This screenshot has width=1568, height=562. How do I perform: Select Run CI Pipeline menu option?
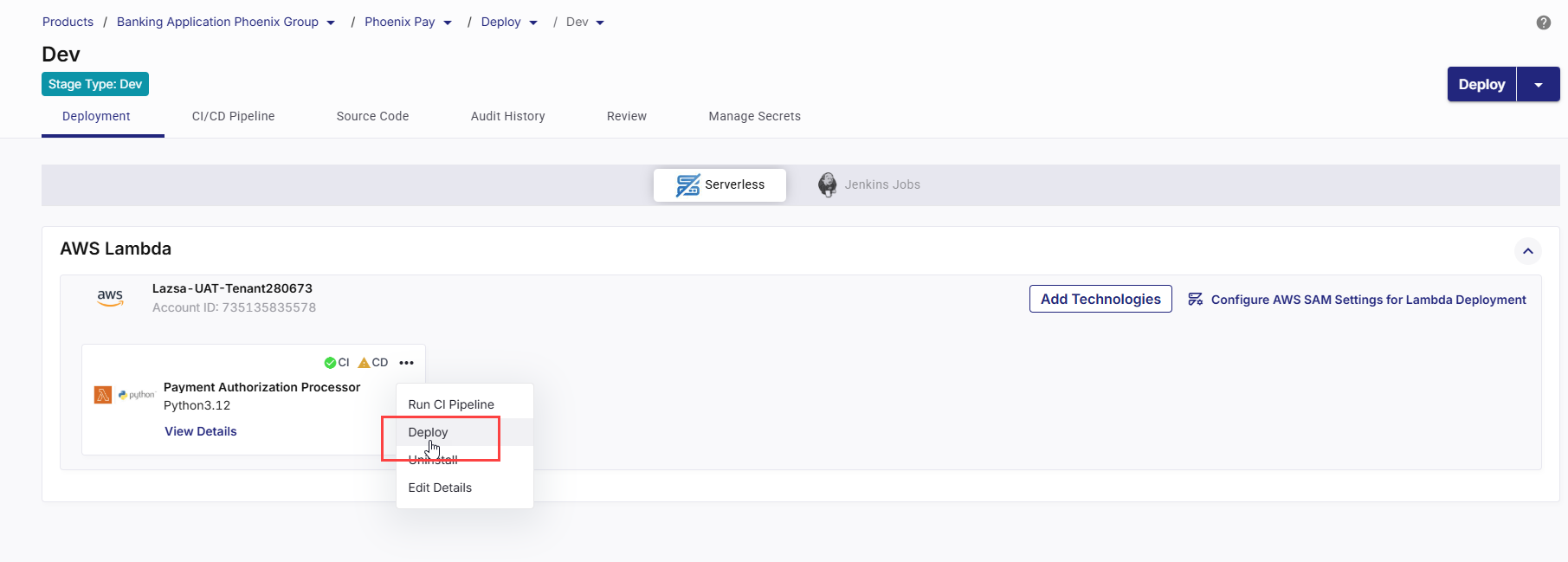point(451,404)
